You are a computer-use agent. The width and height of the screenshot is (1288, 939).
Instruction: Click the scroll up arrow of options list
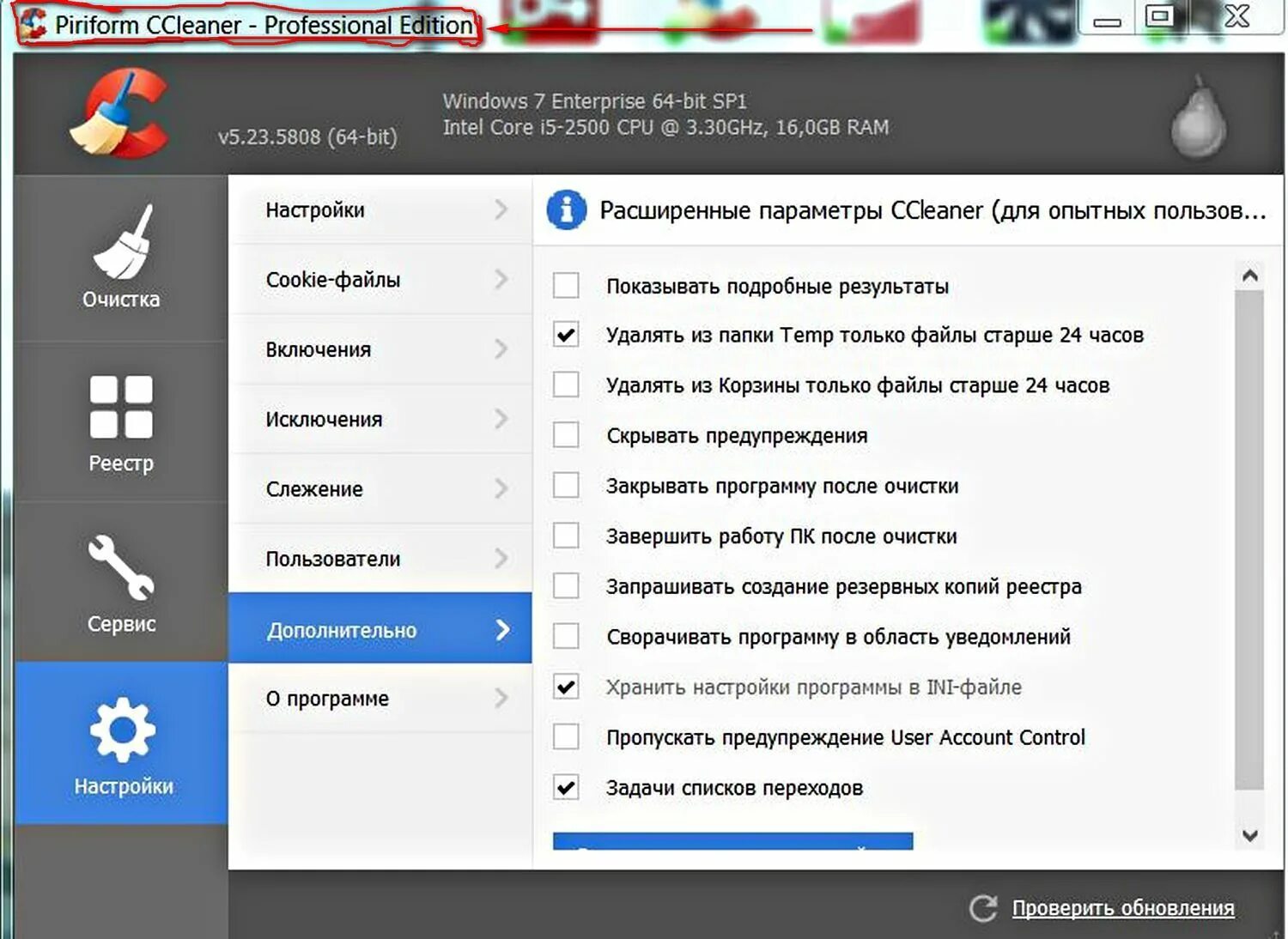click(1250, 276)
